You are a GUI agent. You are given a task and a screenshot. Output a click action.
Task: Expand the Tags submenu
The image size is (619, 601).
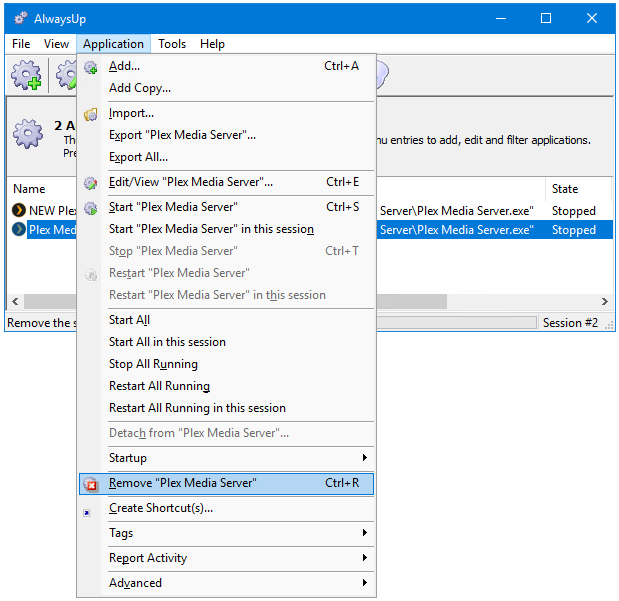[226, 533]
